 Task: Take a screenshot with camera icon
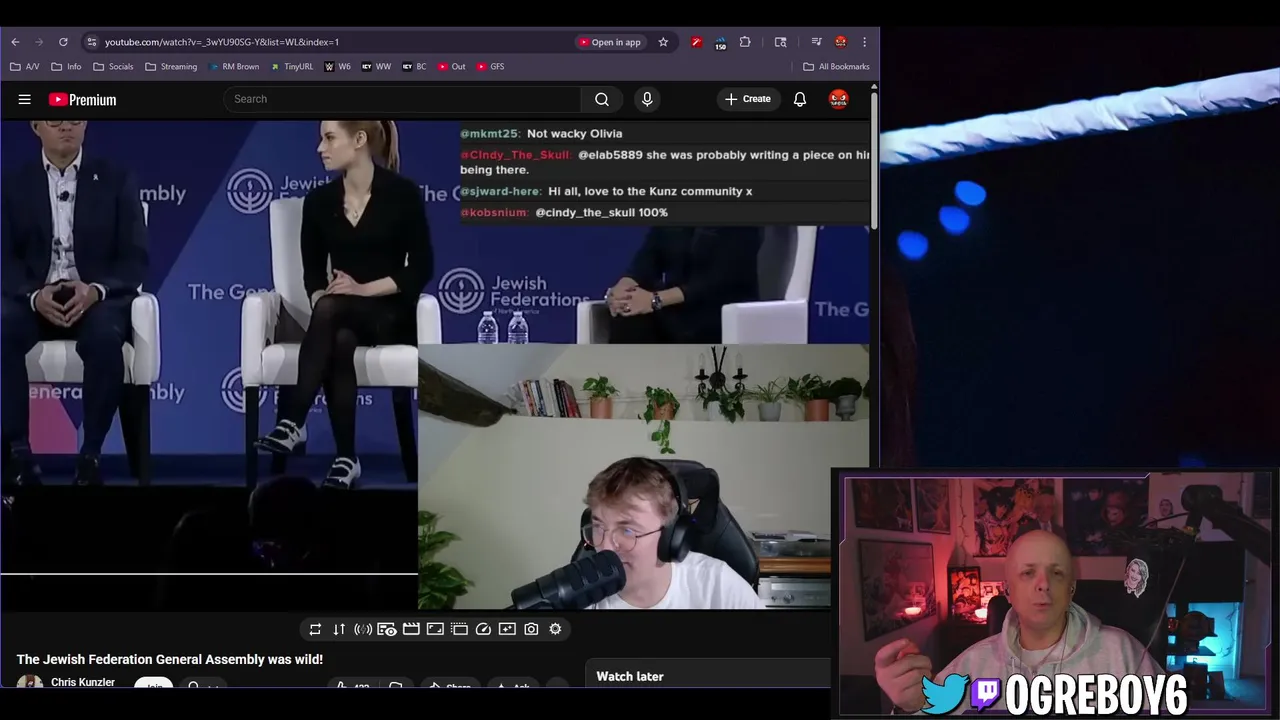531,629
